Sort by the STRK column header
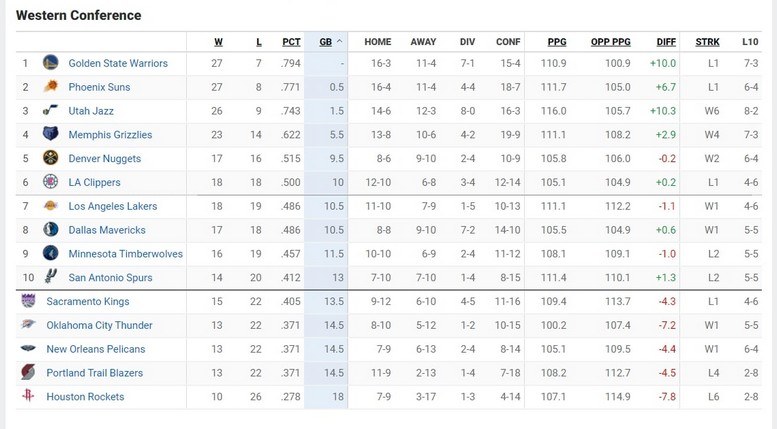 pyautogui.click(x=707, y=42)
